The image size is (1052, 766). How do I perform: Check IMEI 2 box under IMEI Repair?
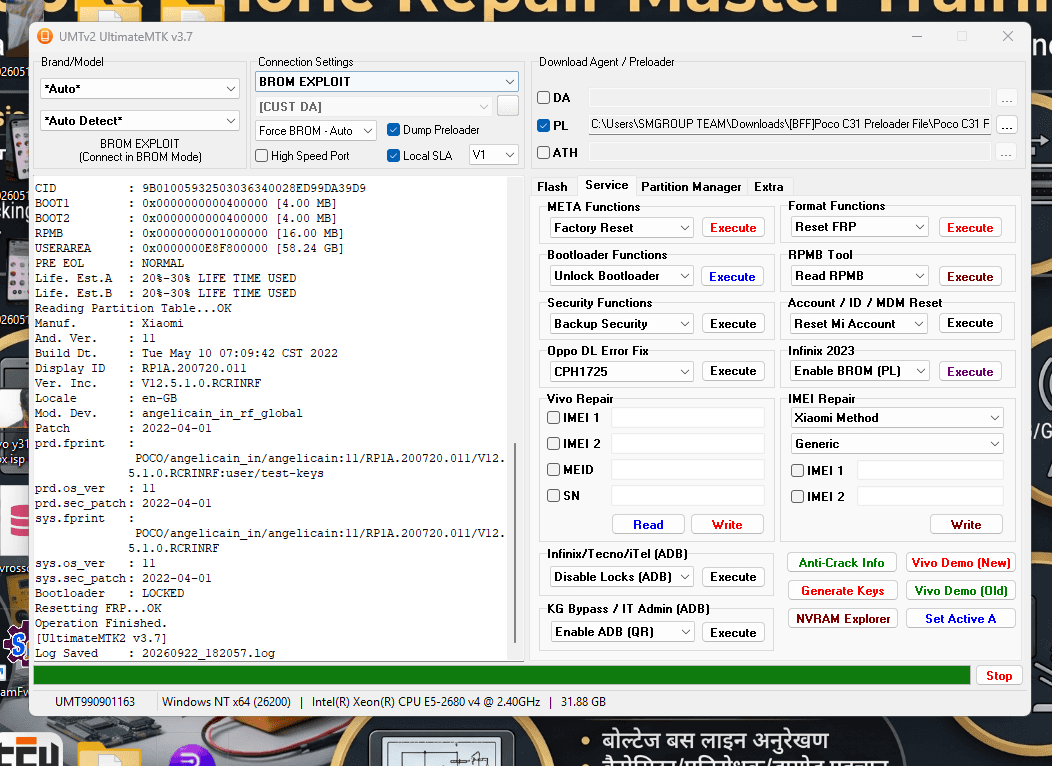coord(798,497)
